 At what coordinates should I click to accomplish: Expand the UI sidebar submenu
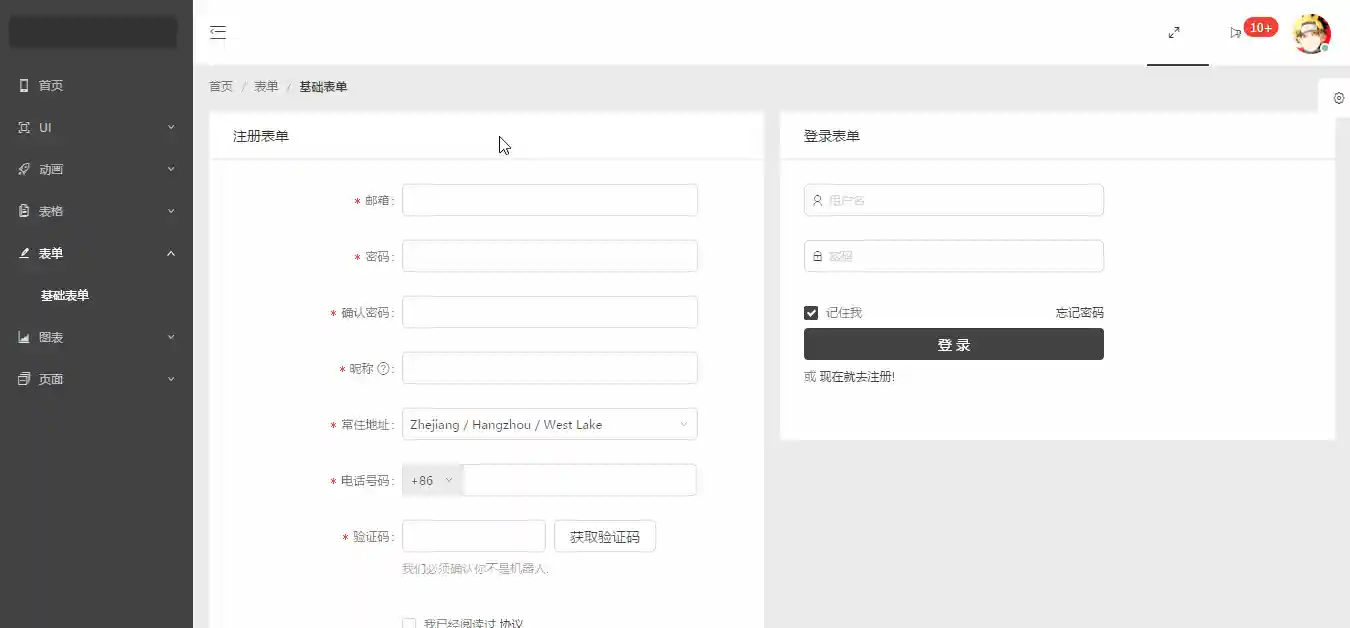click(x=171, y=128)
